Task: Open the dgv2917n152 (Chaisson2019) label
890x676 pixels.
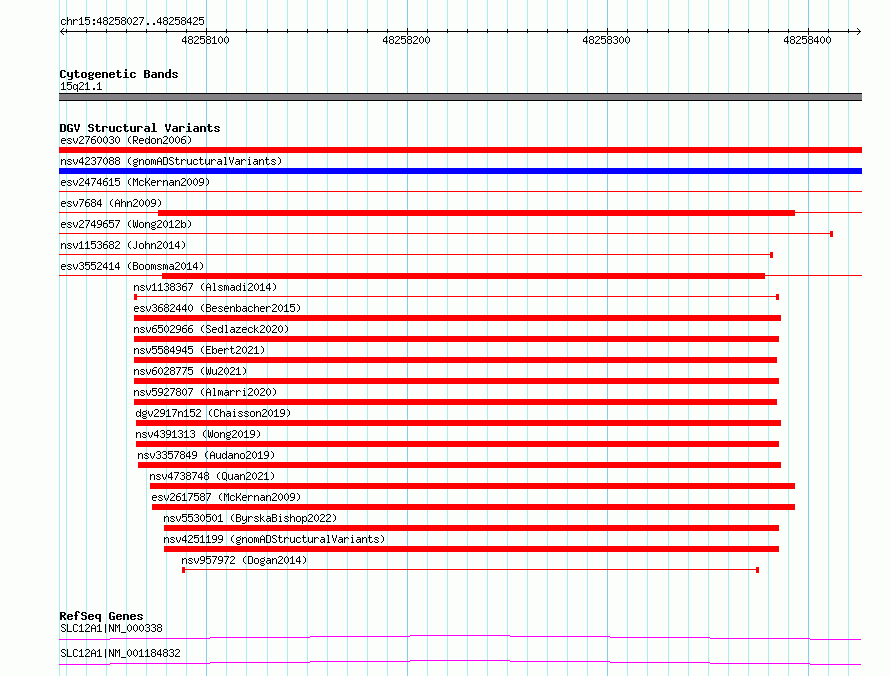Action: pyautogui.click(x=213, y=413)
